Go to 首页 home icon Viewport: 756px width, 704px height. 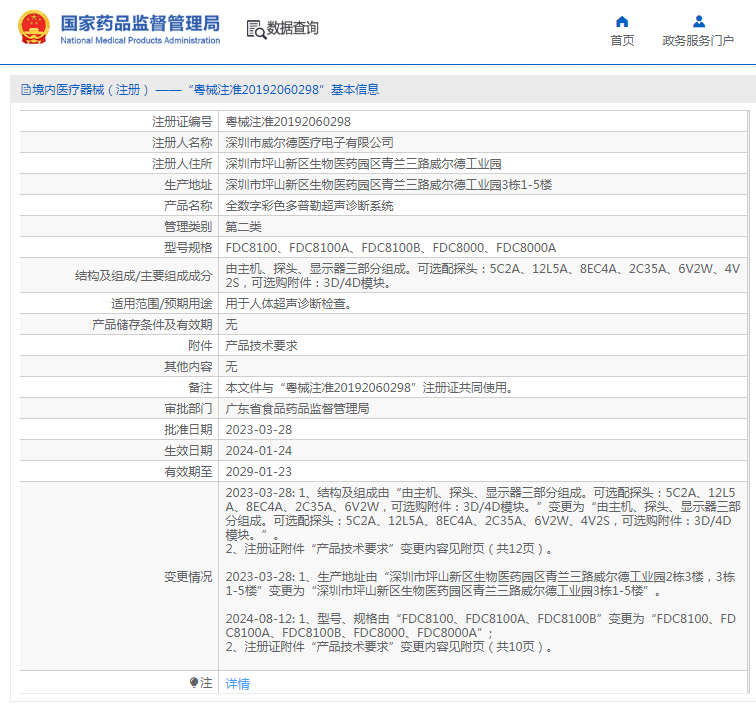click(622, 22)
